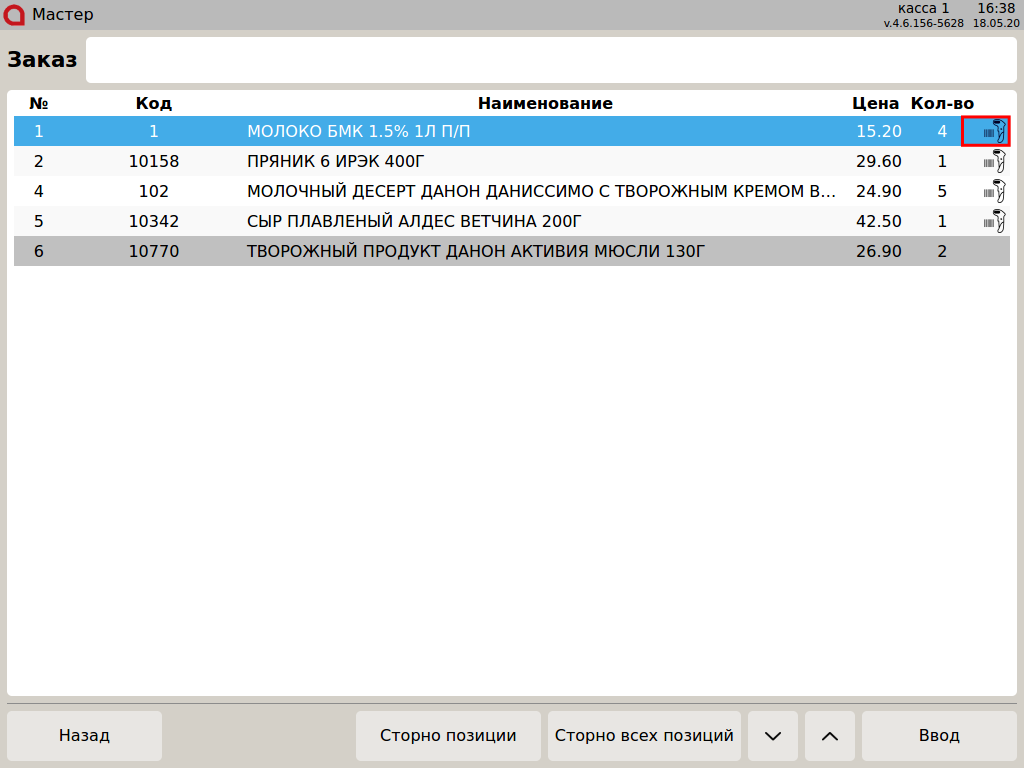The height and width of the screenshot is (768, 1024).
Task: Click the scanner icon in ПРЯНИК 6 ИРЭК row
Action: pos(993,161)
